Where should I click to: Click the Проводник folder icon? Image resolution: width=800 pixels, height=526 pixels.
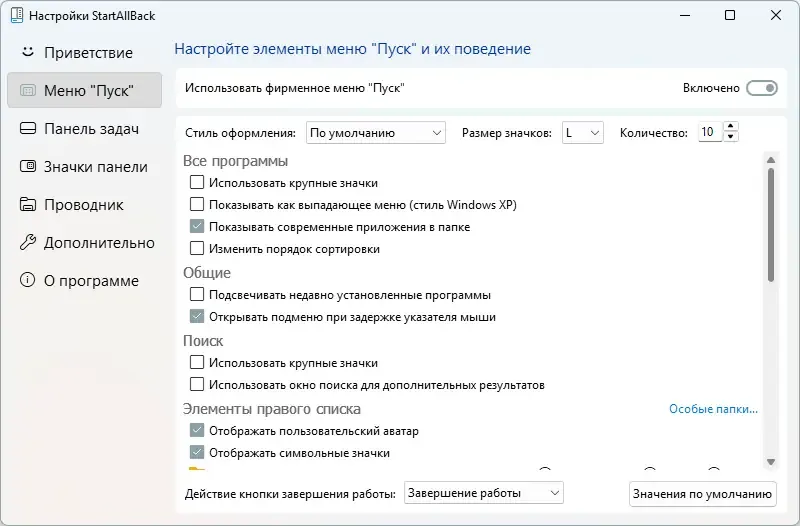[27, 204]
